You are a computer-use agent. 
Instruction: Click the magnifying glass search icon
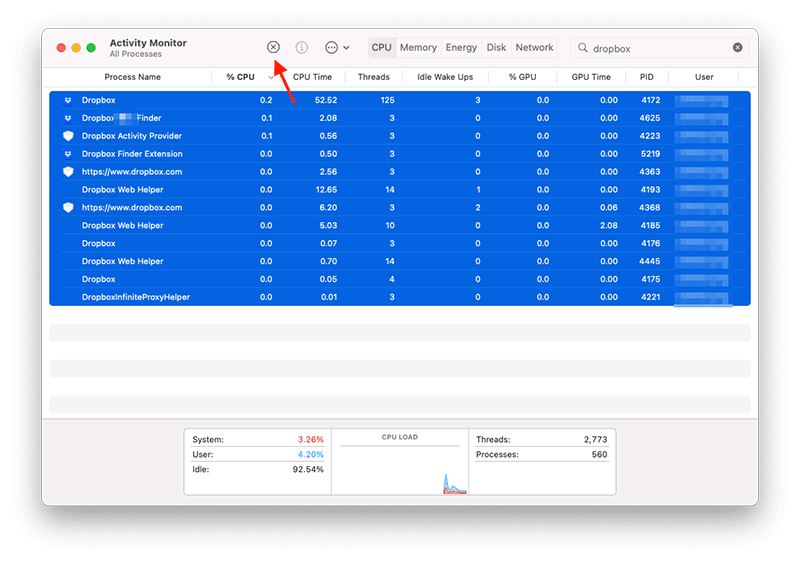click(x=583, y=47)
